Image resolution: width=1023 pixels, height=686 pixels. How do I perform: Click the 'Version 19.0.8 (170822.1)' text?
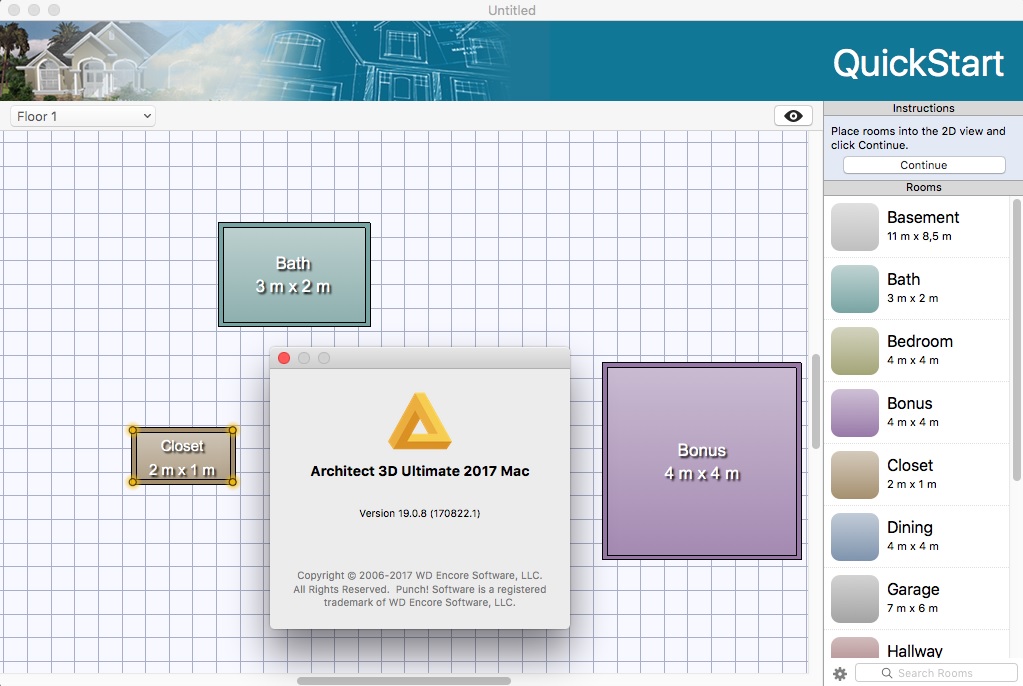tap(420, 513)
